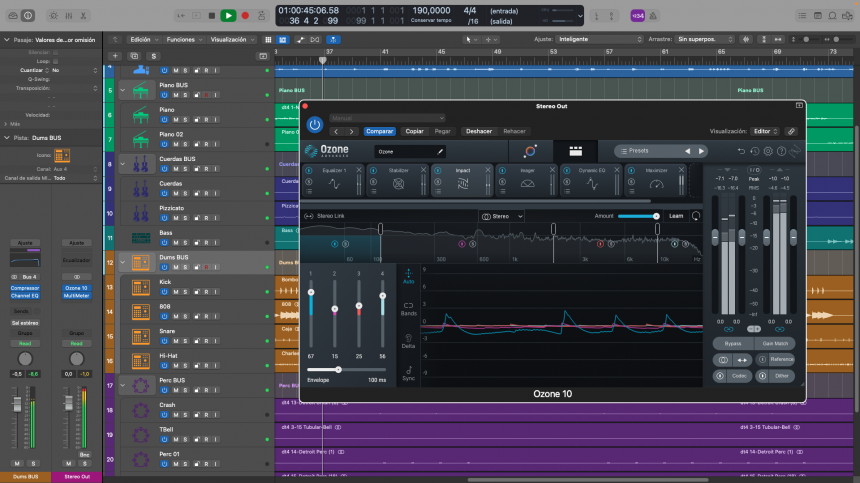Select the Imager module icon
The image size is (860, 483).
click(528, 184)
